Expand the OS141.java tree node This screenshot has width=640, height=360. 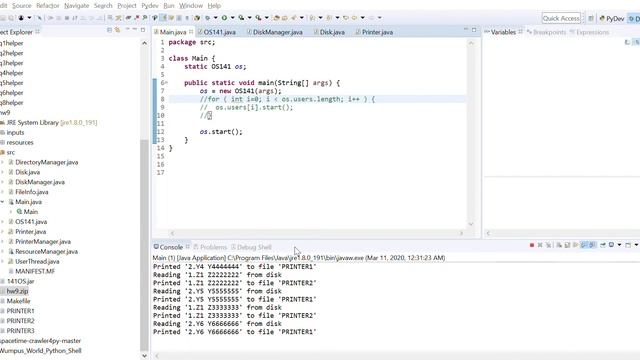point(2,222)
